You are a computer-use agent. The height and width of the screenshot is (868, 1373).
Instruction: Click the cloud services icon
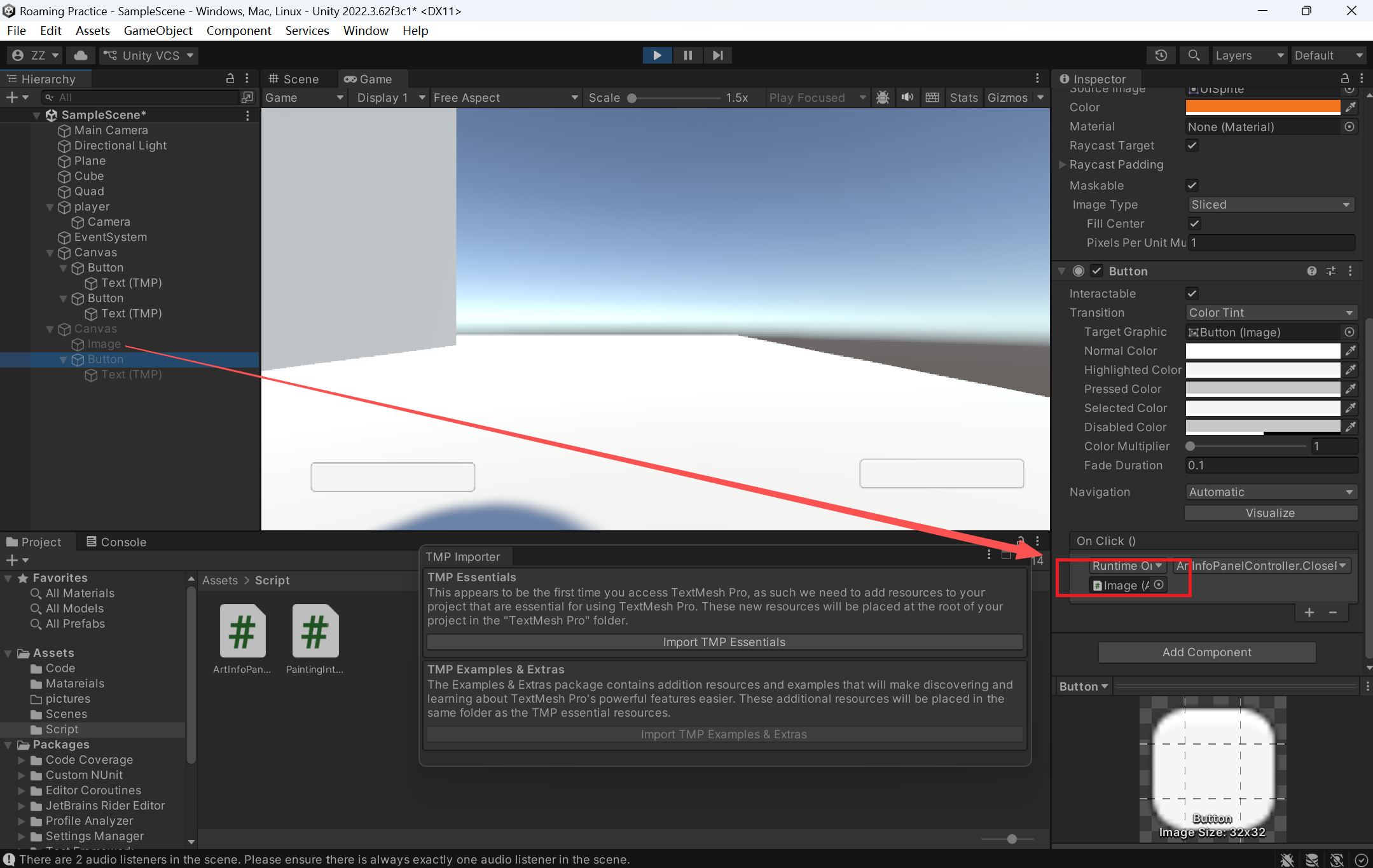pyautogui.click(x=81, y=55)
